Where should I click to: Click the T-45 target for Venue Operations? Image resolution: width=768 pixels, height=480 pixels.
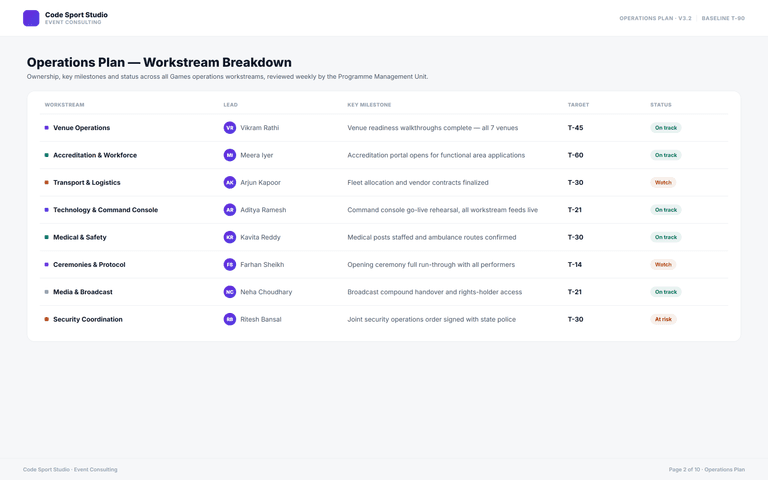tap(576, 128)
